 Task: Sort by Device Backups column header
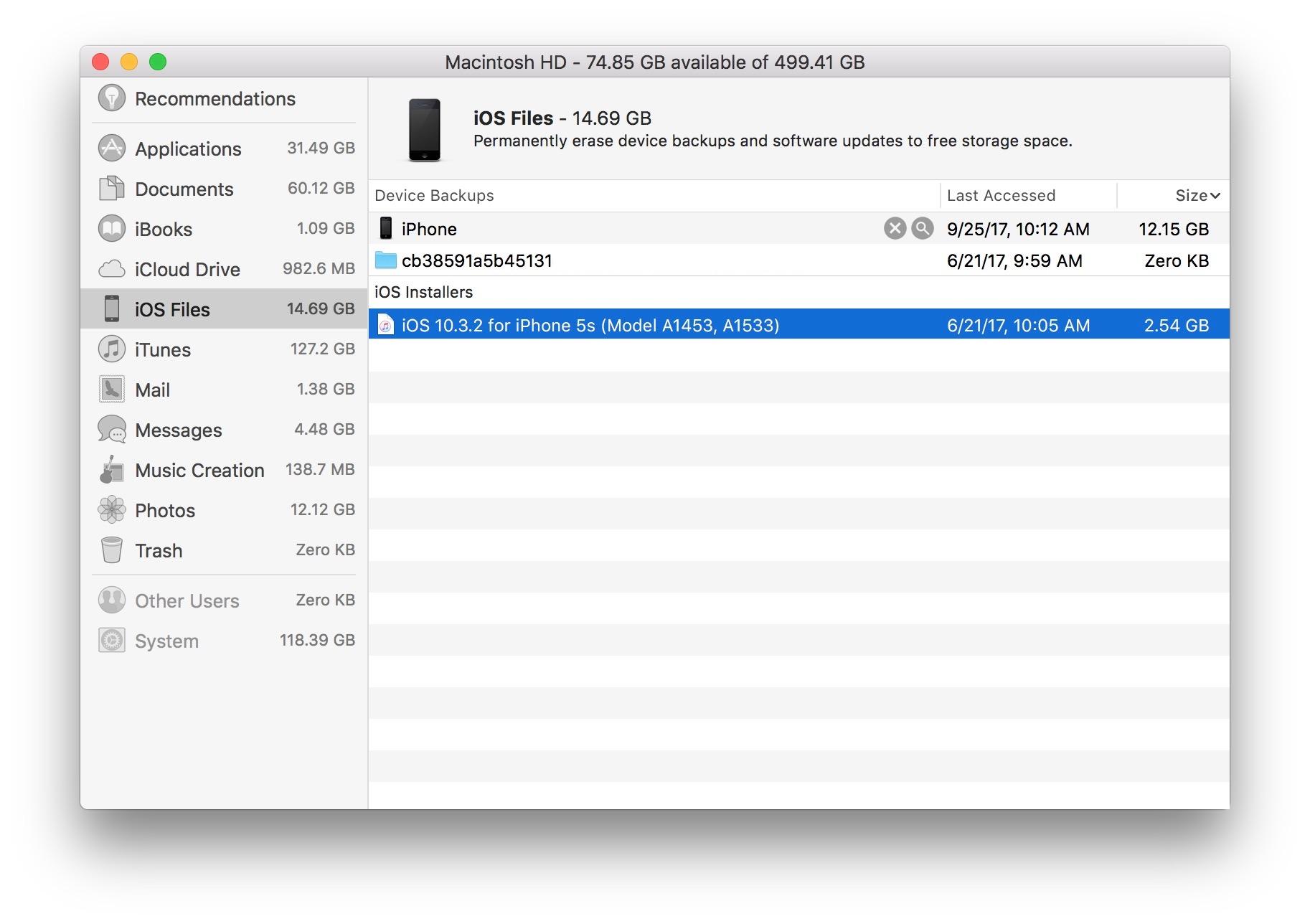point(434,196)
